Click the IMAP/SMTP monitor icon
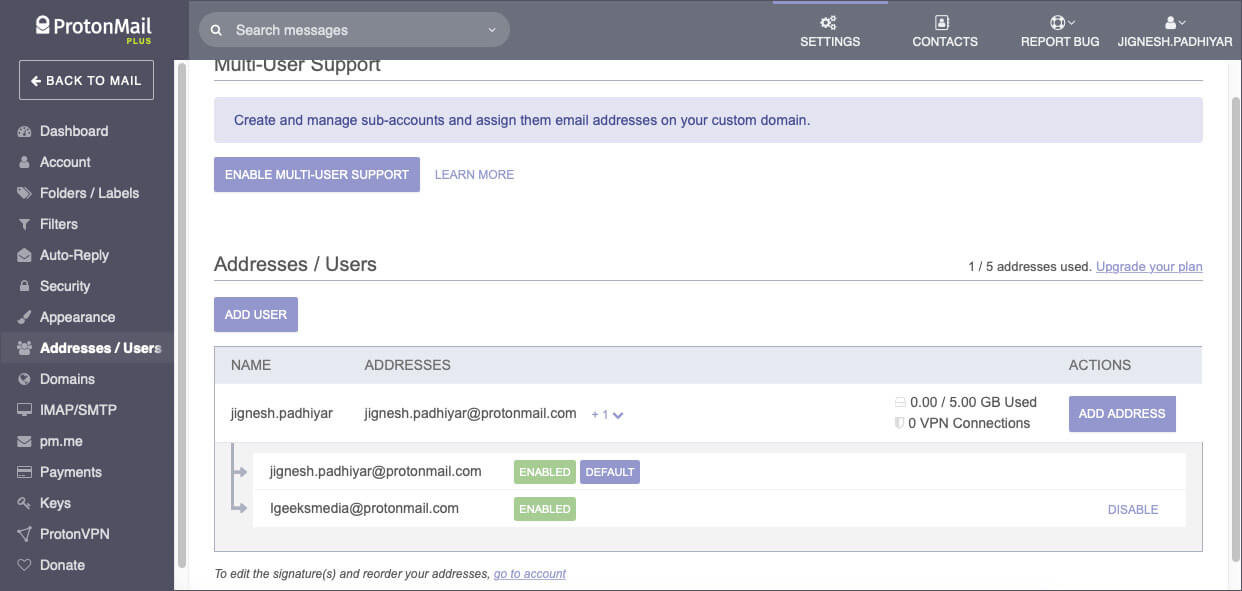 click(x=25, y=410)
